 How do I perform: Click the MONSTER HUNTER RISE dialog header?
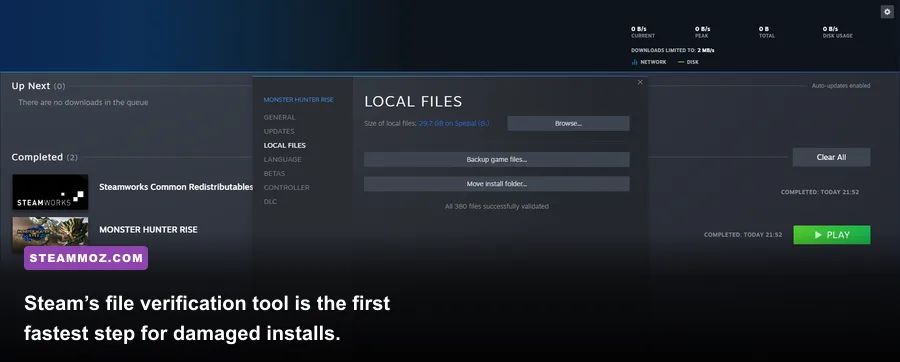[298, 100]
